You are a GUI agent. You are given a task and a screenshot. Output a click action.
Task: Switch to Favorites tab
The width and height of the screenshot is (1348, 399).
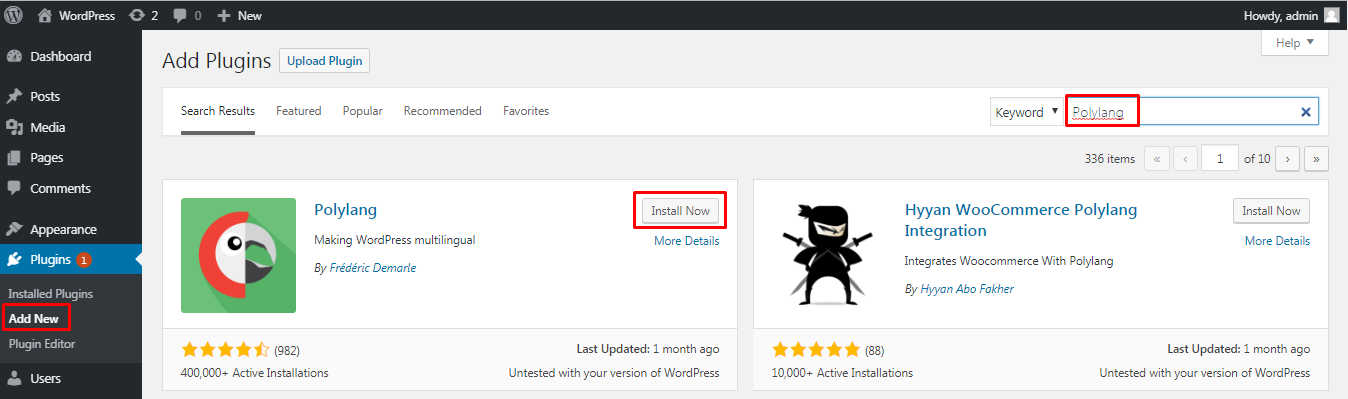point(526,111)
